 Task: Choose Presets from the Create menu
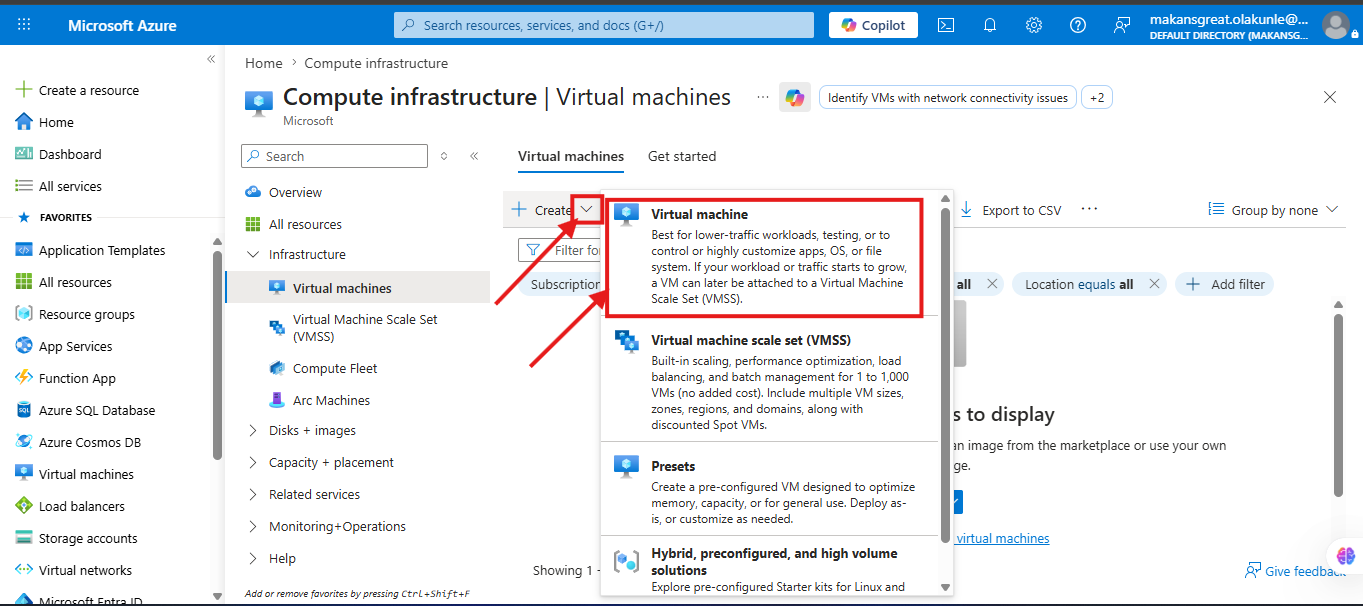pos(770,491)
